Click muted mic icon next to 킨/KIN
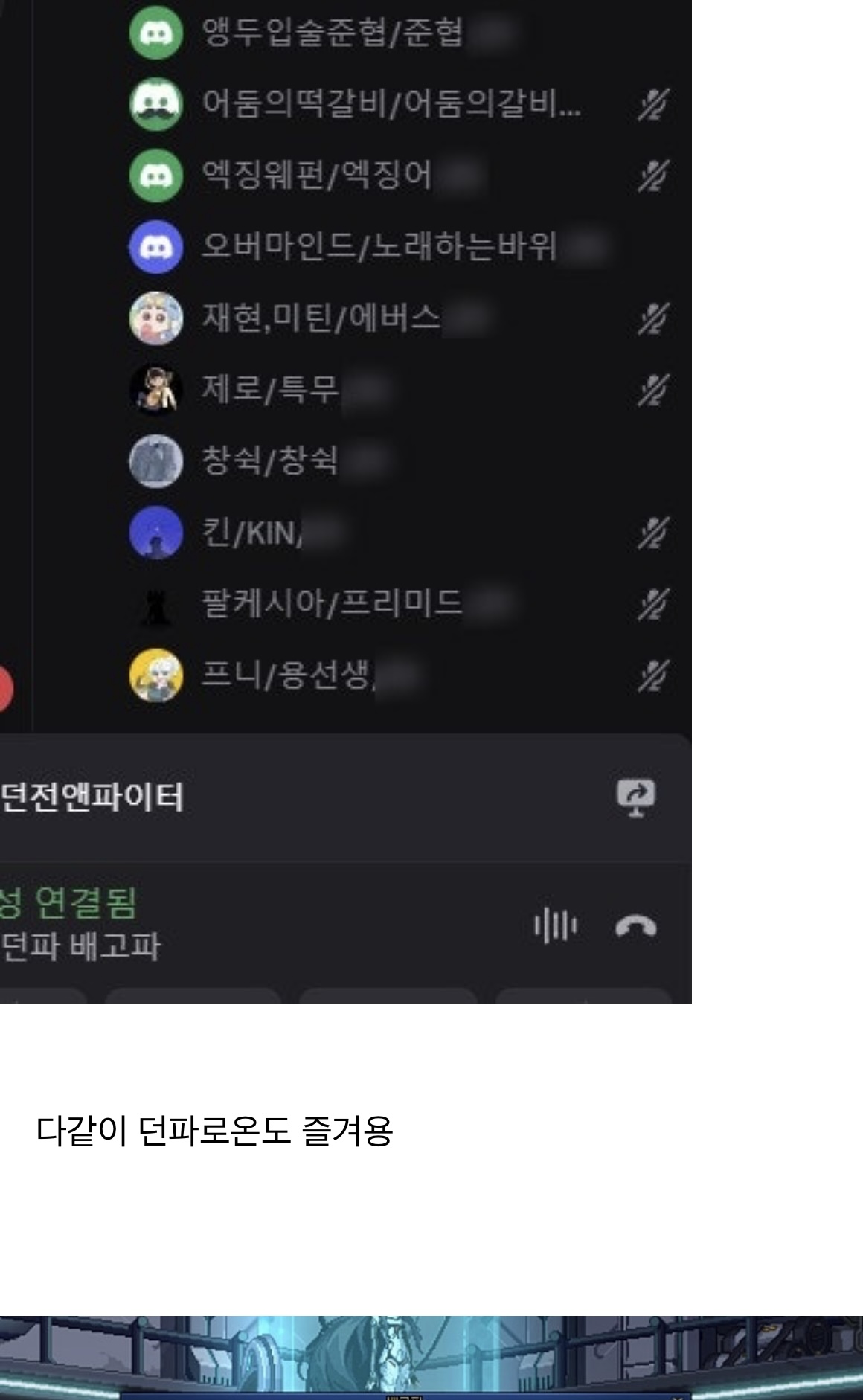 tap(653, 533)
